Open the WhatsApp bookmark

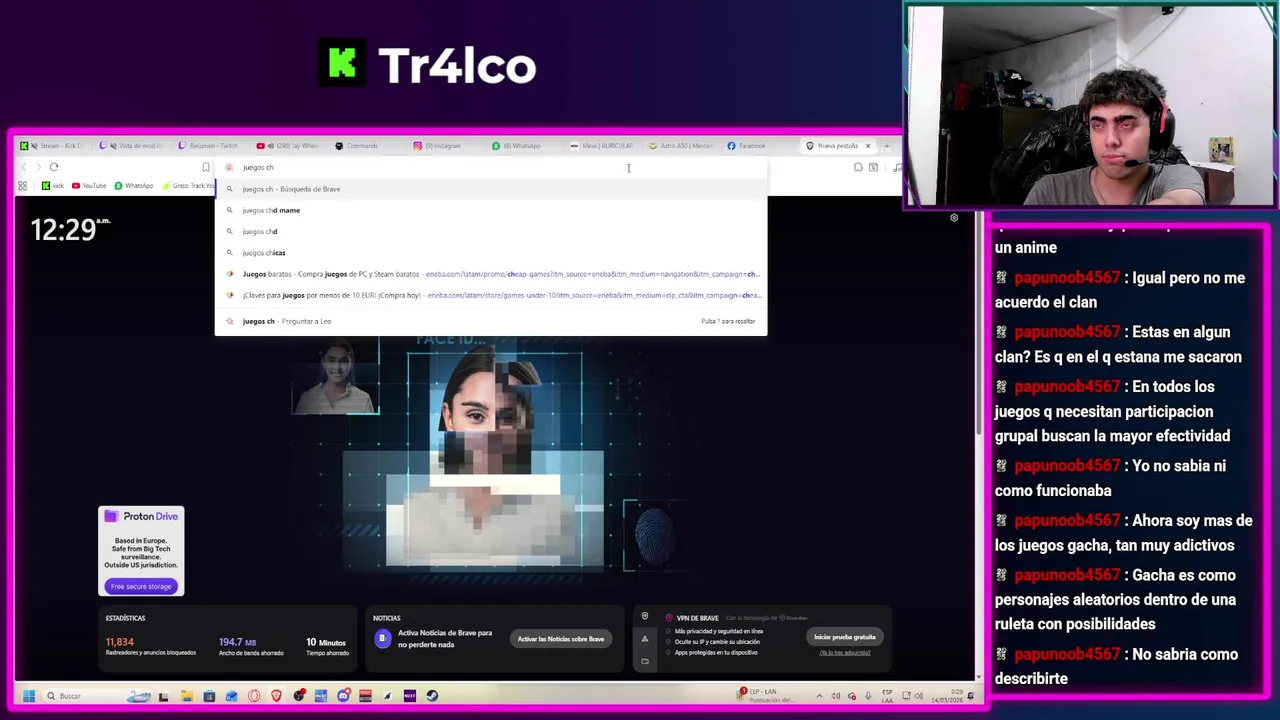tap(134, 186)
